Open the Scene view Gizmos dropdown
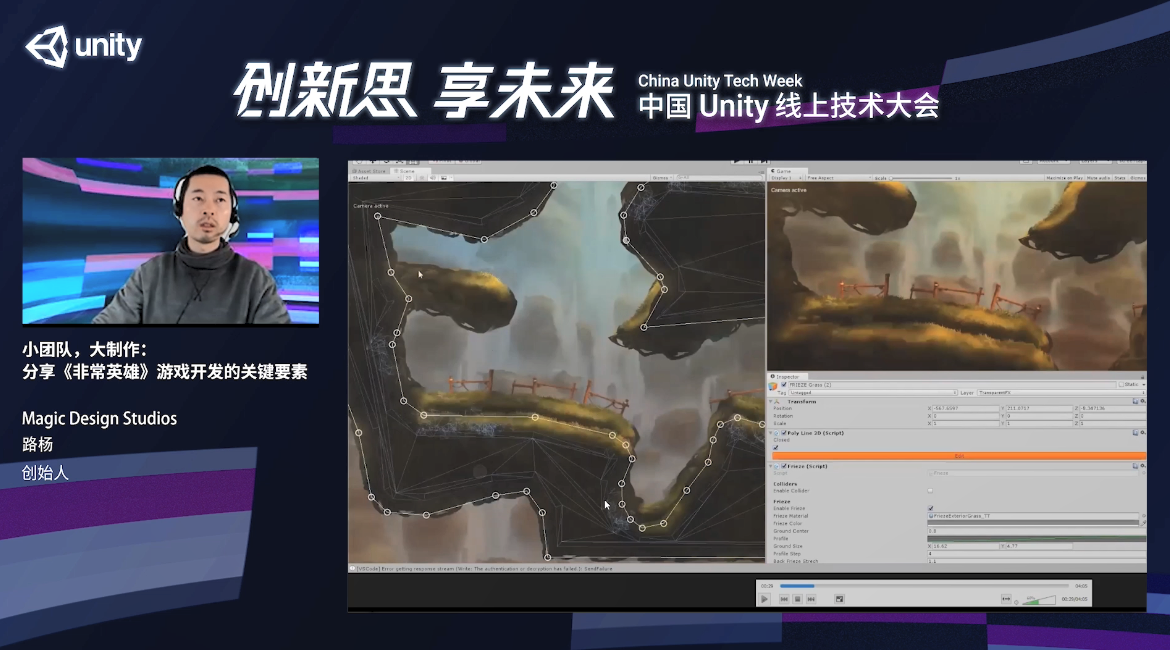 [663, 178]
